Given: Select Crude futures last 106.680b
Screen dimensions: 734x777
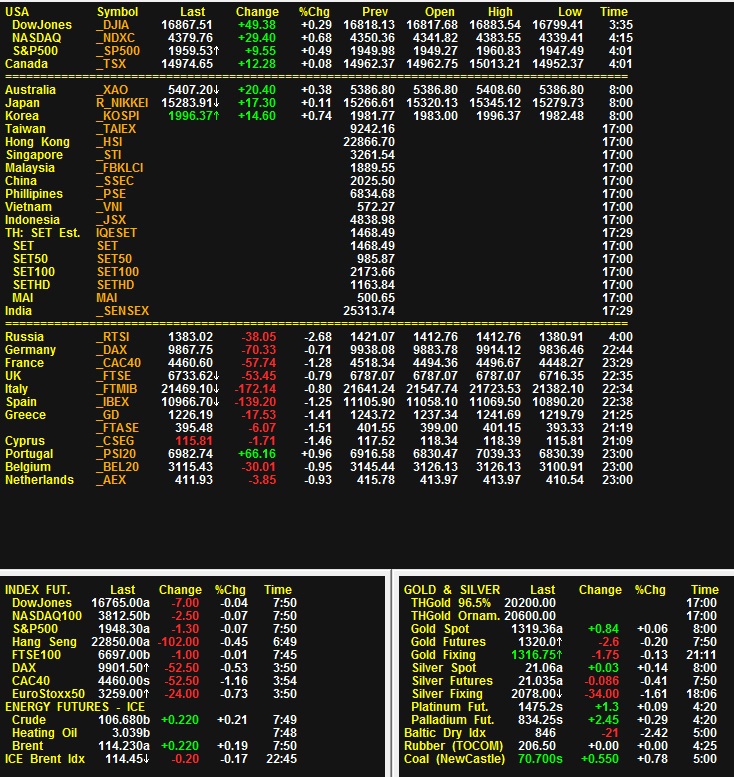Looking at the screenshot, I should pyautogui.click(x=124, y=720).
